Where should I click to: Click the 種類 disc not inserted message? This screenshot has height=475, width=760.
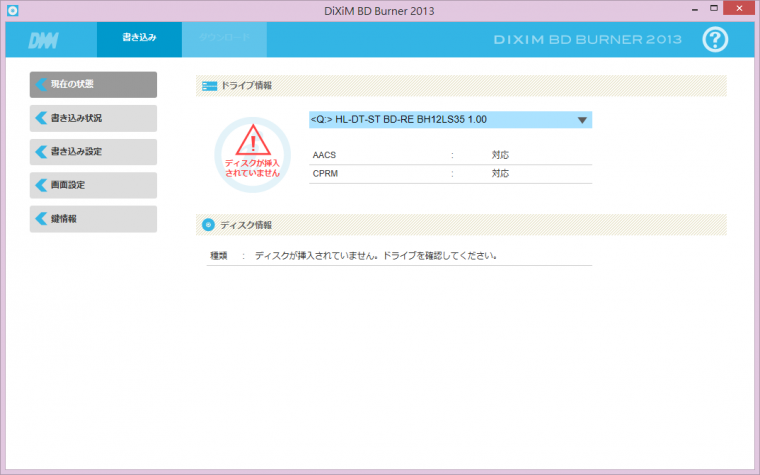[x=375, y=256]
